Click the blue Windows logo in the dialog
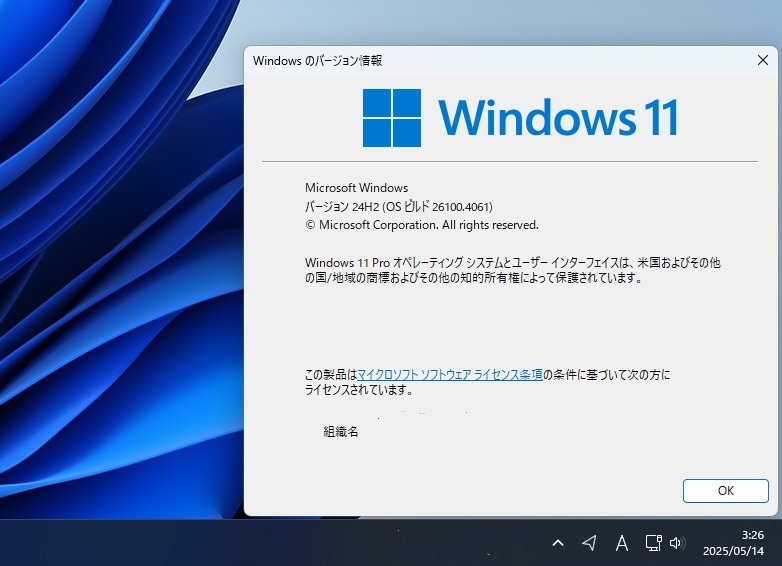782x566 pixels. (391, 118)
